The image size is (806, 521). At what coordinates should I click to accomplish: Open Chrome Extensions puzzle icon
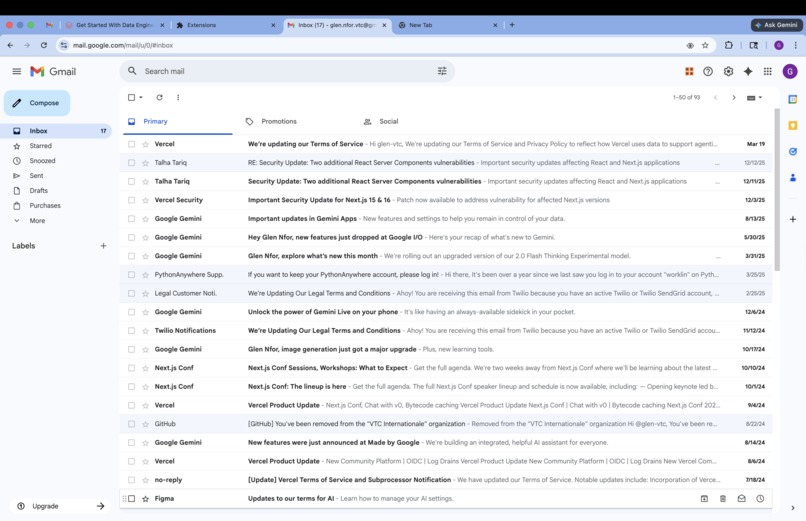click(728, 45)
